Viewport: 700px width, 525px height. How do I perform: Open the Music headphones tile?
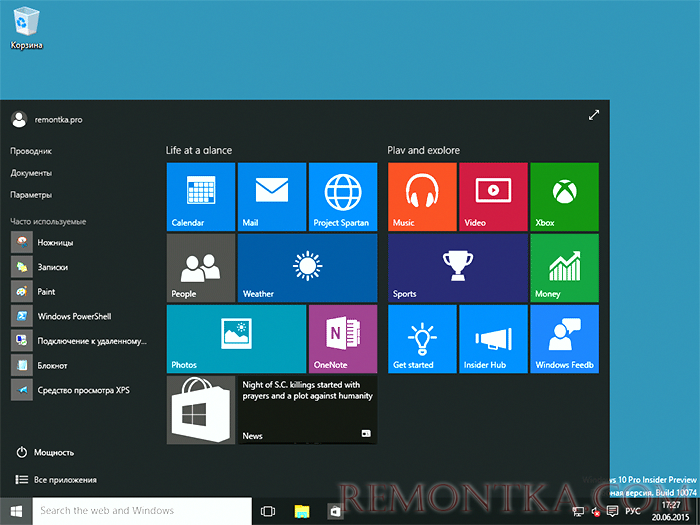(422, 197)
